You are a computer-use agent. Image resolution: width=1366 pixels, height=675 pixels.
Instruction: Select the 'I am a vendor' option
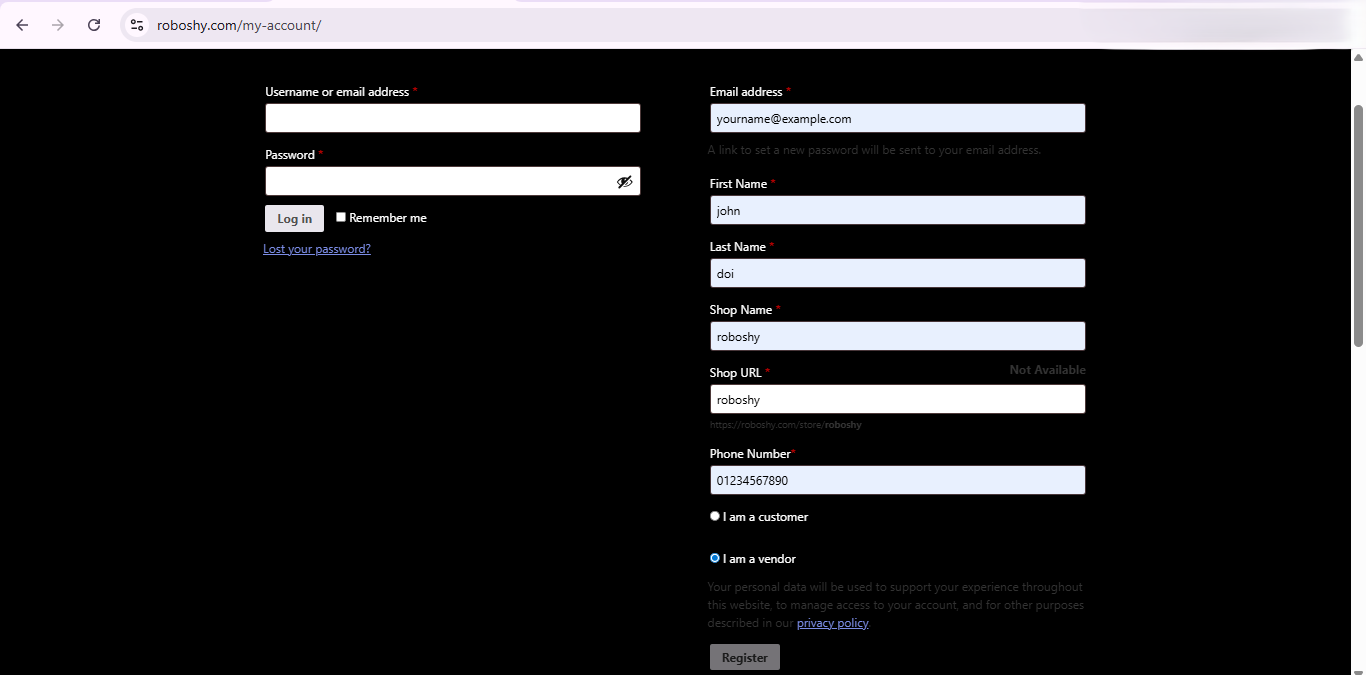tap(715, 558)
